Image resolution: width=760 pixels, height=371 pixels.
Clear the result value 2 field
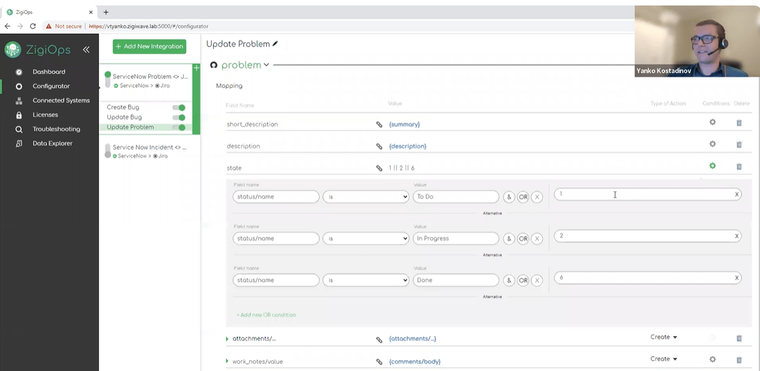click(737, 236)
